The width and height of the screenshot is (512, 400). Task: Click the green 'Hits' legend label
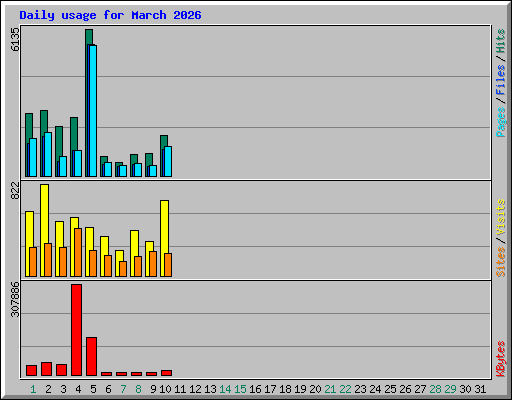[500, 41]
